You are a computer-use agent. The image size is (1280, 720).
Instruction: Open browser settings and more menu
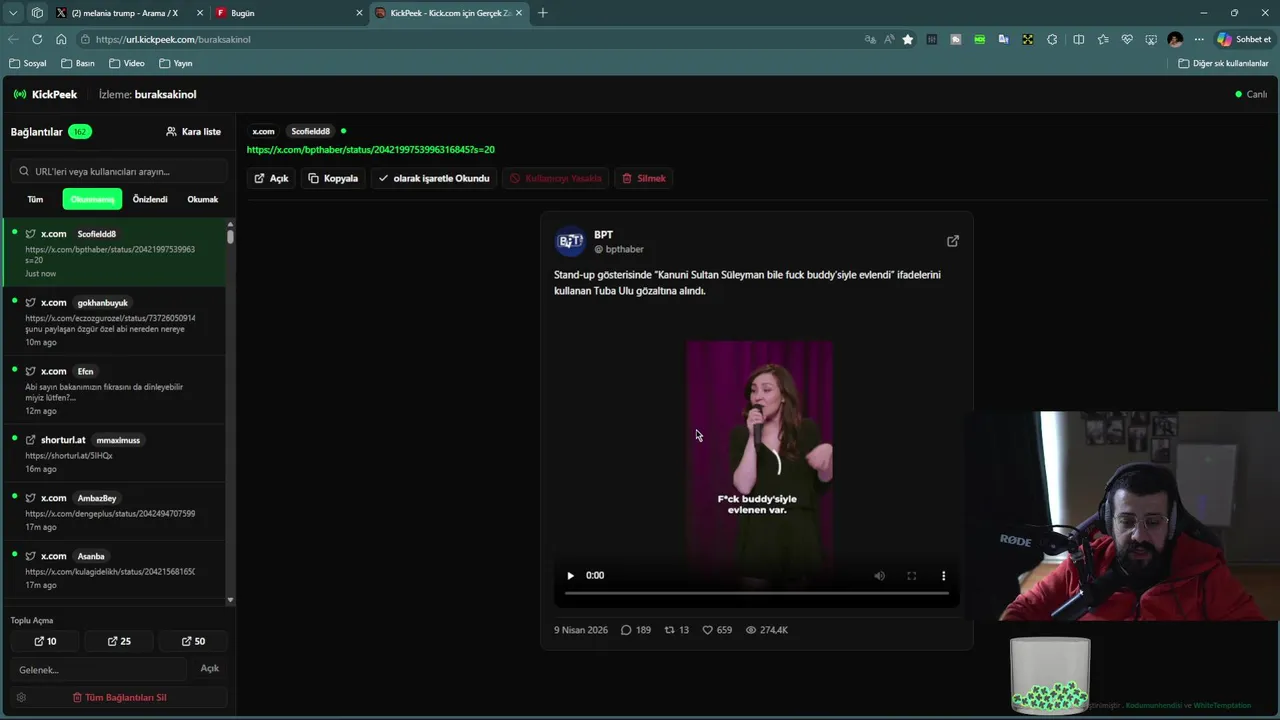[x=1199, y=39]
